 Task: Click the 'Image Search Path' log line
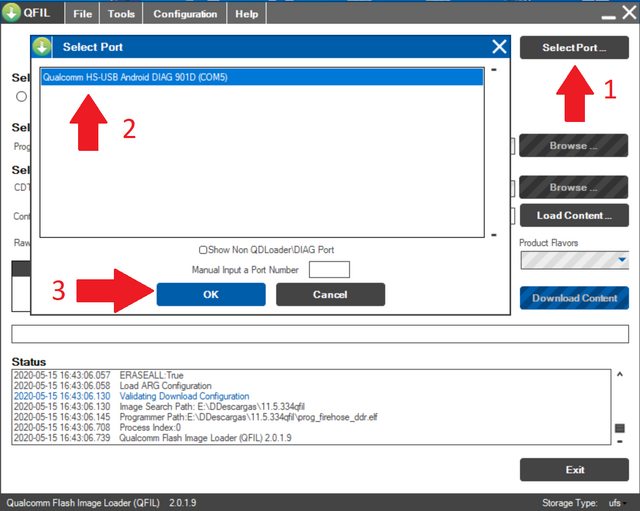[x=212, y=407]
